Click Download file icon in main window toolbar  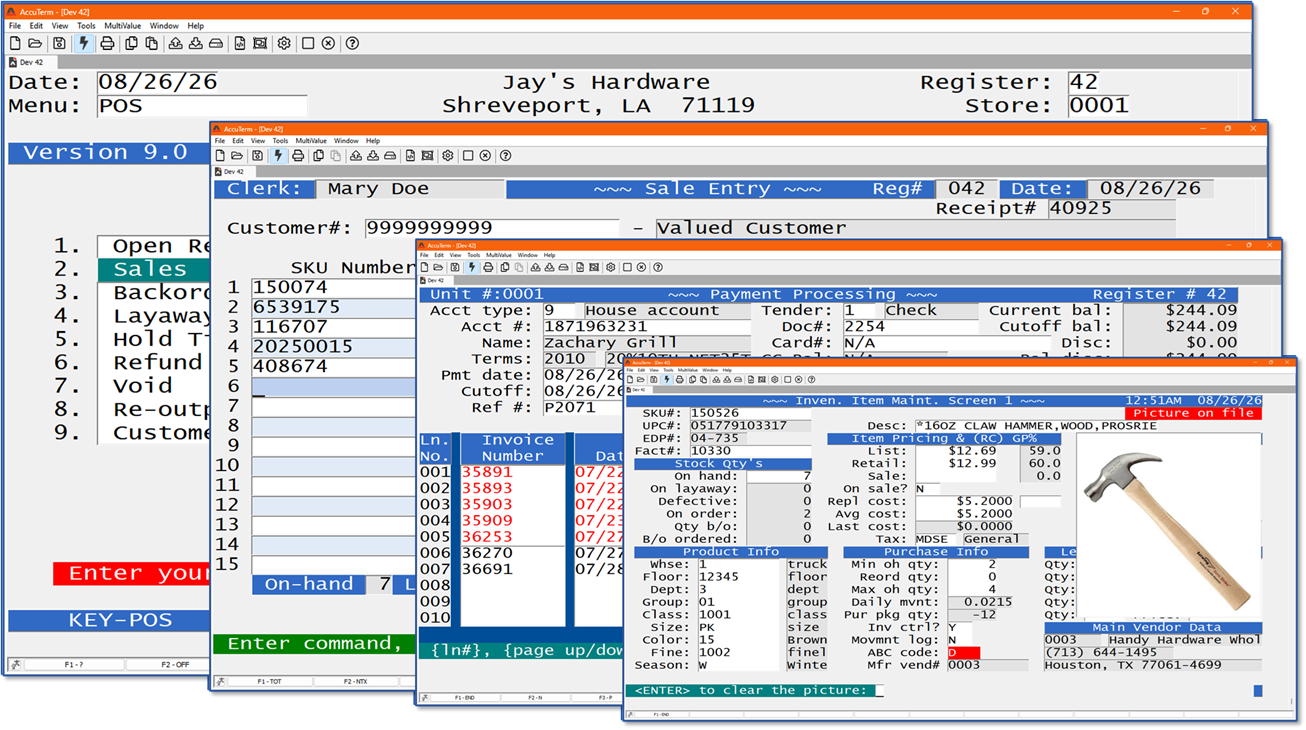[195, 44]
